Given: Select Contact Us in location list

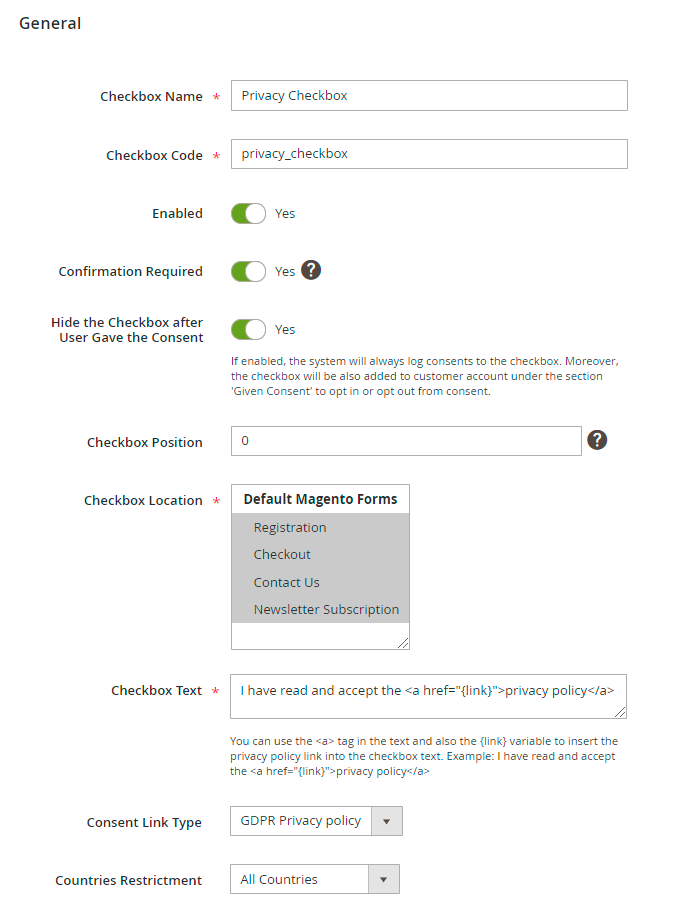Looking at the screenshot, I should click(287, 582).
